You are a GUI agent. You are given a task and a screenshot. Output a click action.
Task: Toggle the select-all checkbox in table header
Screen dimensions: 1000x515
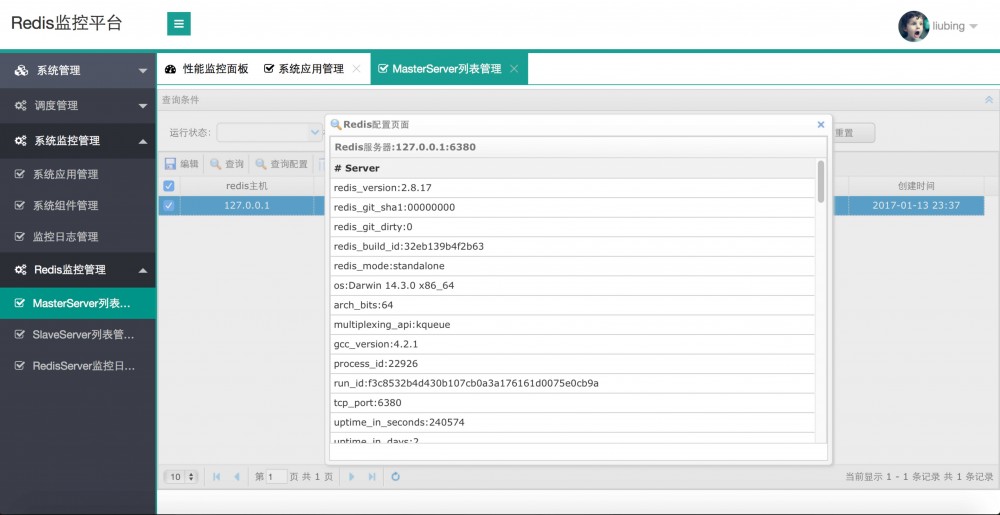pyautogui.click(x=169, y=186)
